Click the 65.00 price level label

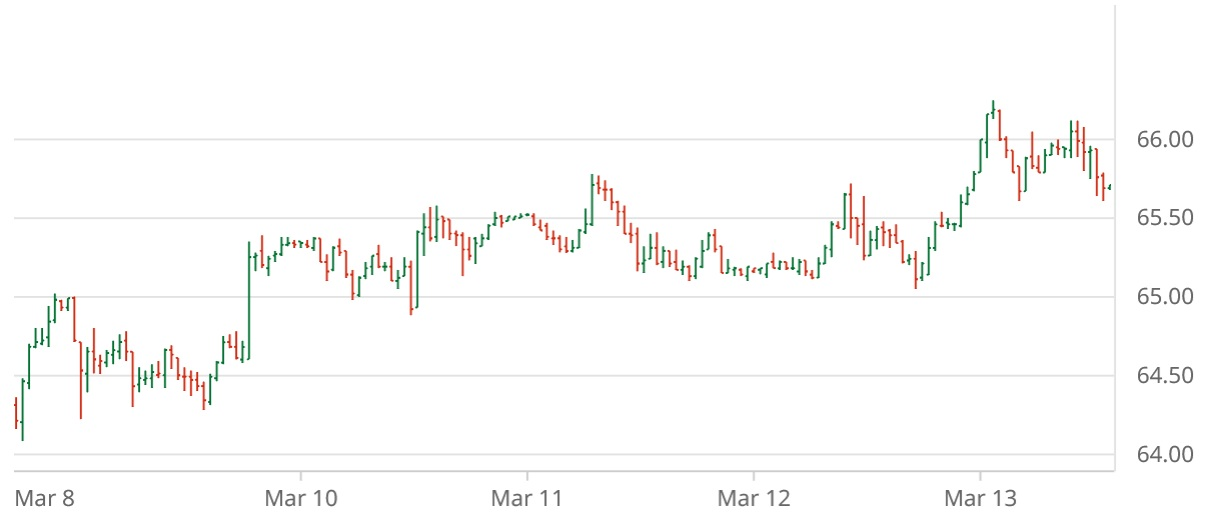click(x=1165, y=297)
